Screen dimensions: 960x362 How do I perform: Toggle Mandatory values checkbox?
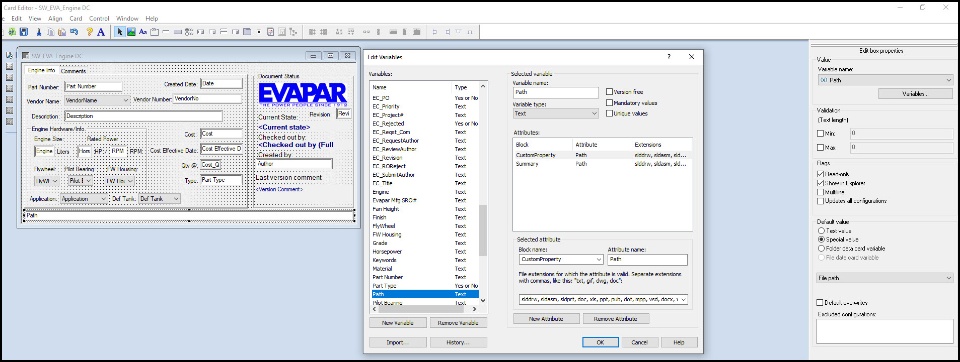(x=609, y=102)
